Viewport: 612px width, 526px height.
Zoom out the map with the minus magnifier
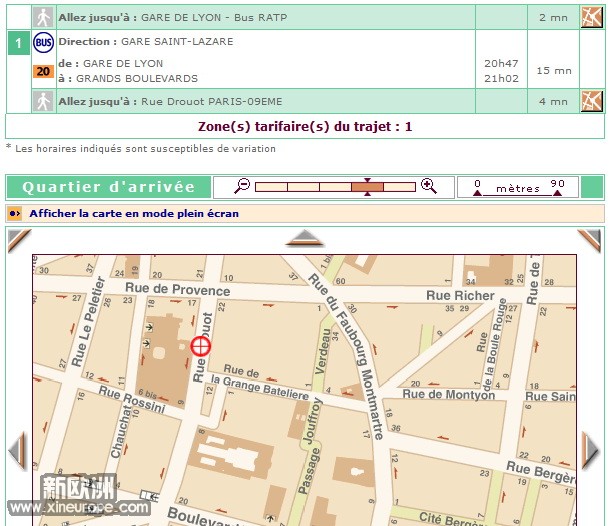click(x=242, y=185)
